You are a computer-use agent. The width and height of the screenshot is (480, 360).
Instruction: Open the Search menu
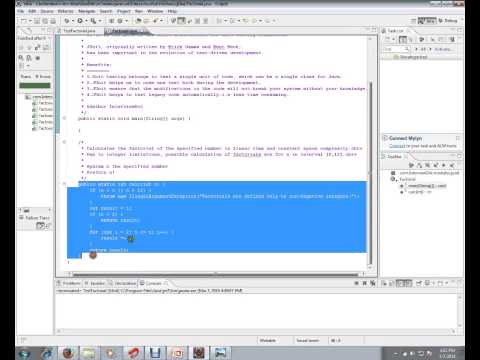(x=106, y=11)
